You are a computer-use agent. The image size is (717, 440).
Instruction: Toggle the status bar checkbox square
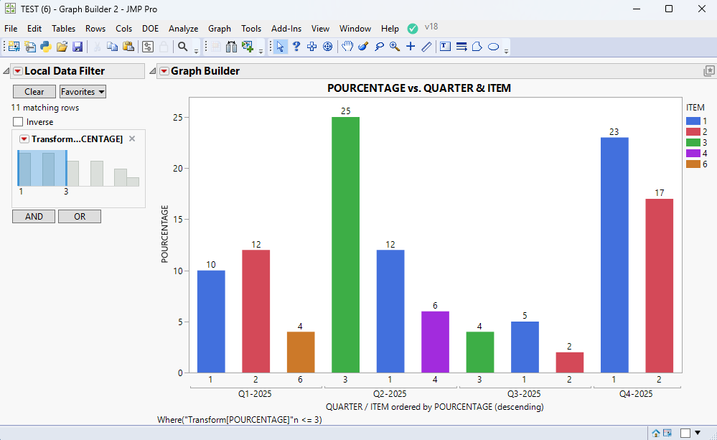(x=685, y=433)
